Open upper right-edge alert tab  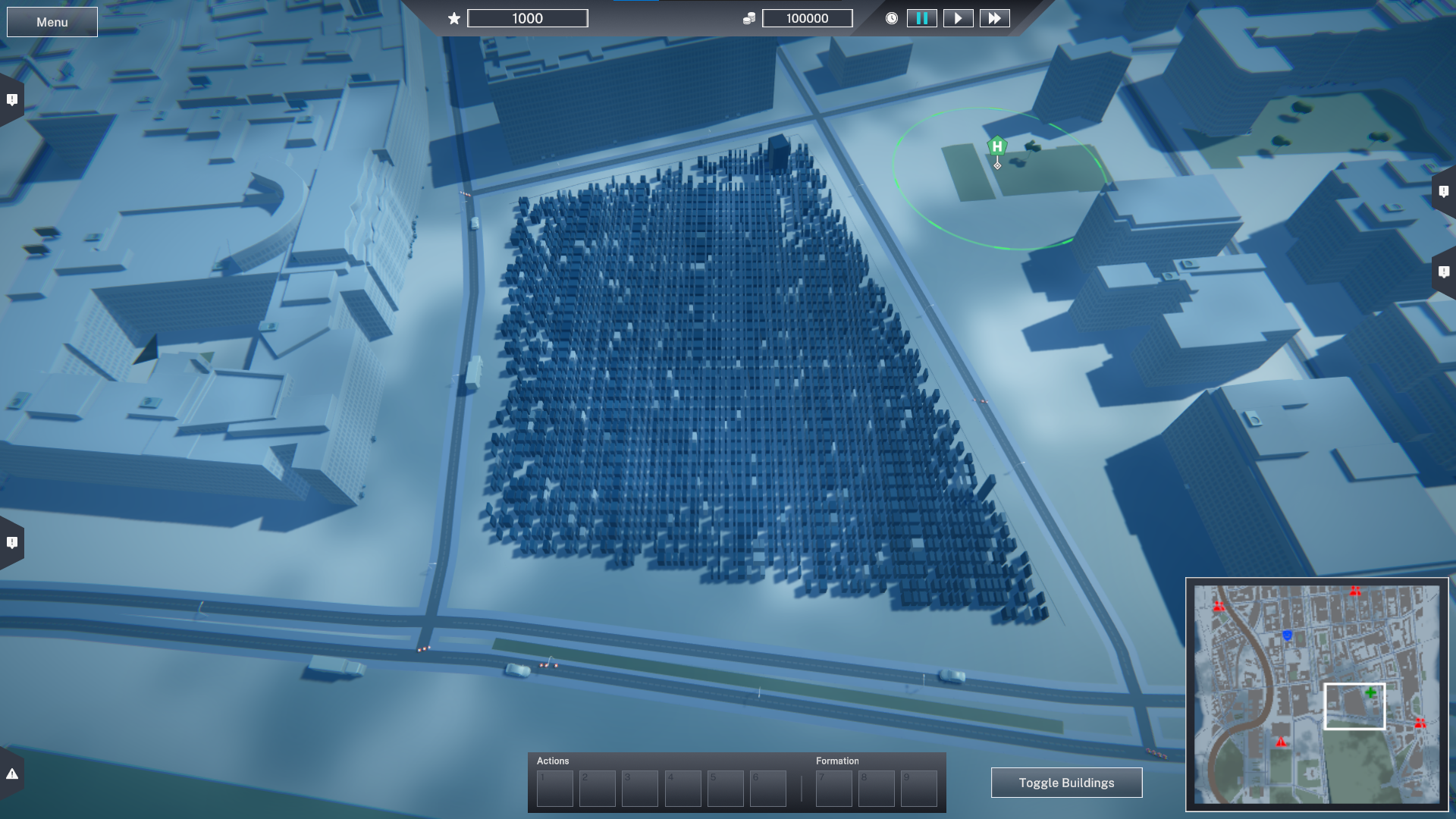tap(1443, 192)
